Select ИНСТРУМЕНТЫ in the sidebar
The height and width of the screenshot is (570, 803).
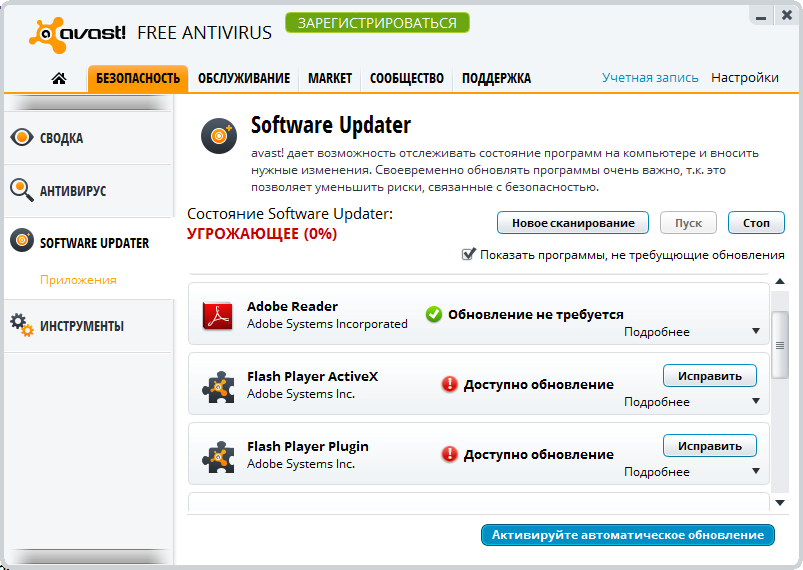tap(88, 326)
